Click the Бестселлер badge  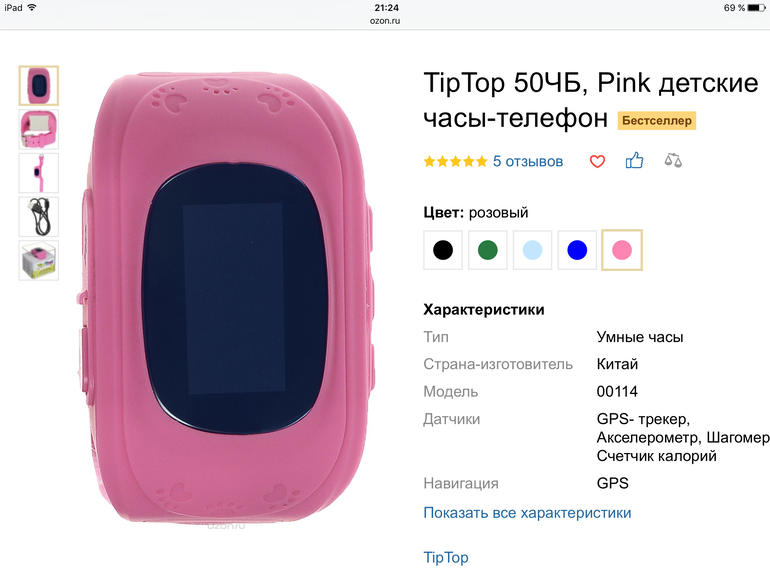point(657,121)
